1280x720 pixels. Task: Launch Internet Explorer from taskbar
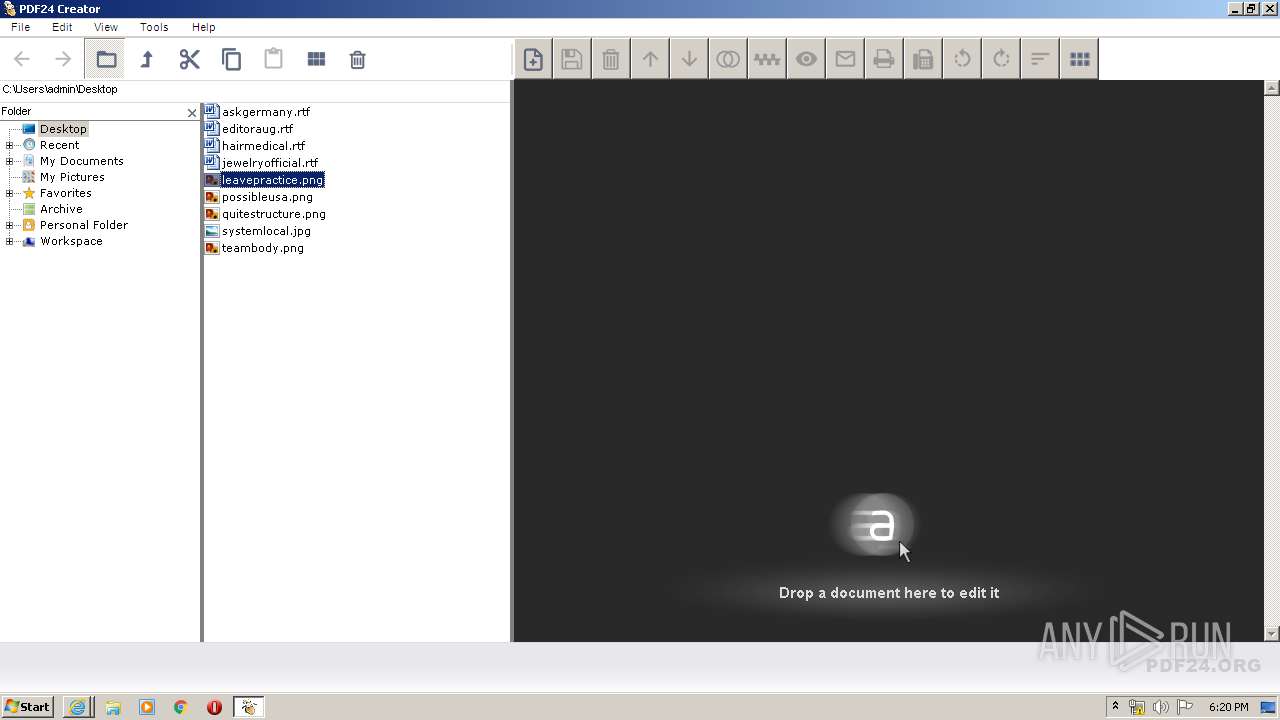pos(77,707)
